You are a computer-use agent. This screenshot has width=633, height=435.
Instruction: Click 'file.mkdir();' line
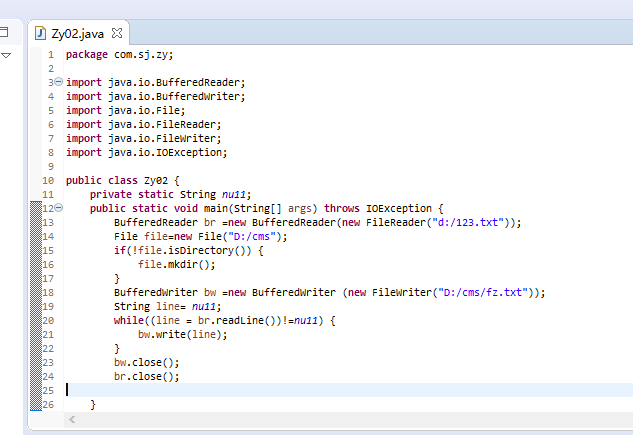point(176,264)
